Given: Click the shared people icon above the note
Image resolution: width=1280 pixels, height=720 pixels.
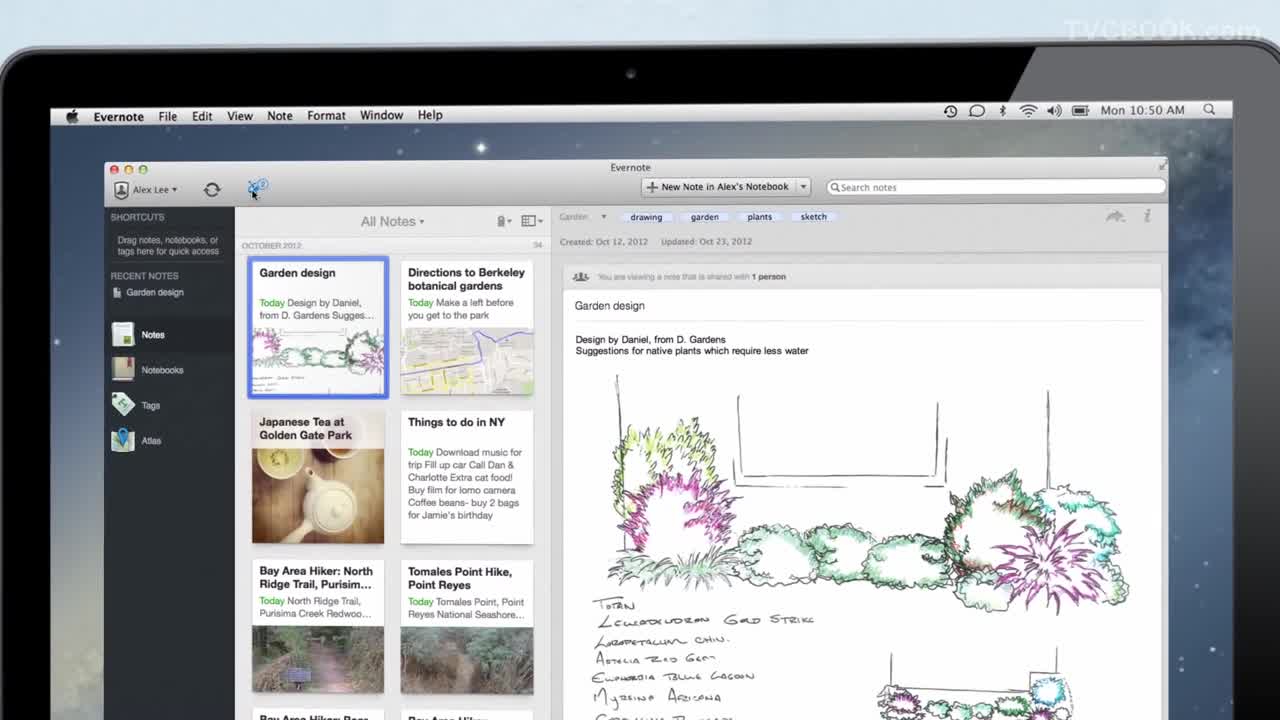Looking at the screenshot, I should 580,277.
